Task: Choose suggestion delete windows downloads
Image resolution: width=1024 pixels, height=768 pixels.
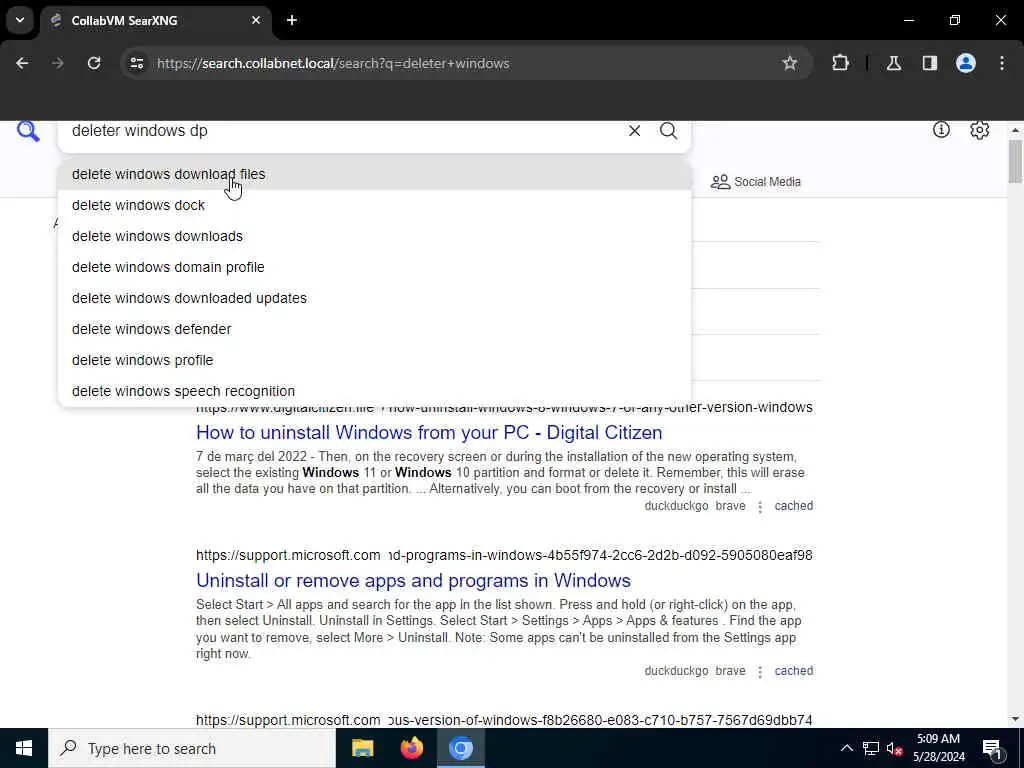Action: [374, 236]
